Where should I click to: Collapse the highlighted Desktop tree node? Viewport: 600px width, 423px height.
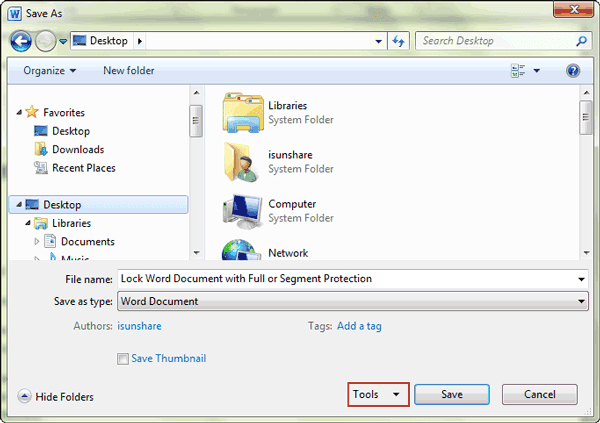[19, 205]
